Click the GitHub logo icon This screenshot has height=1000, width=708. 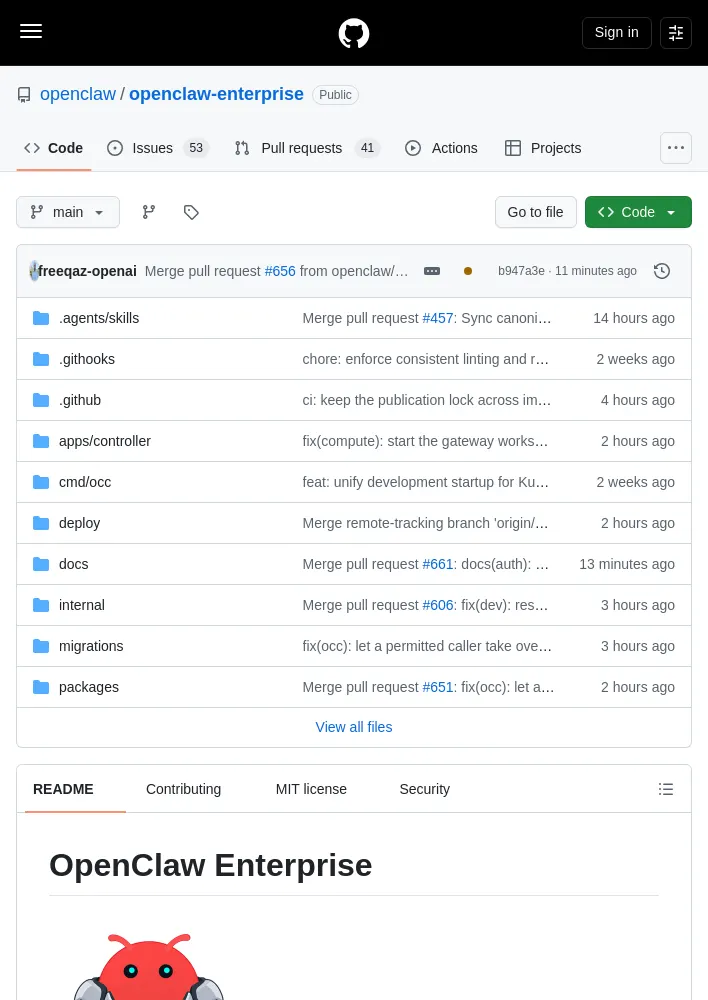[354, 33]
